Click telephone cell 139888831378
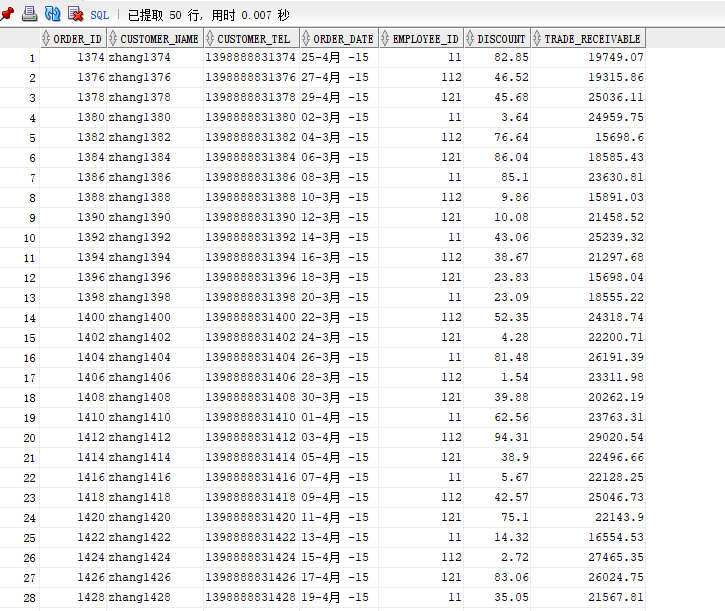Image resolution: width=725 pixels, height=611 pixels. pyautogui.click(x=252, y=97)
